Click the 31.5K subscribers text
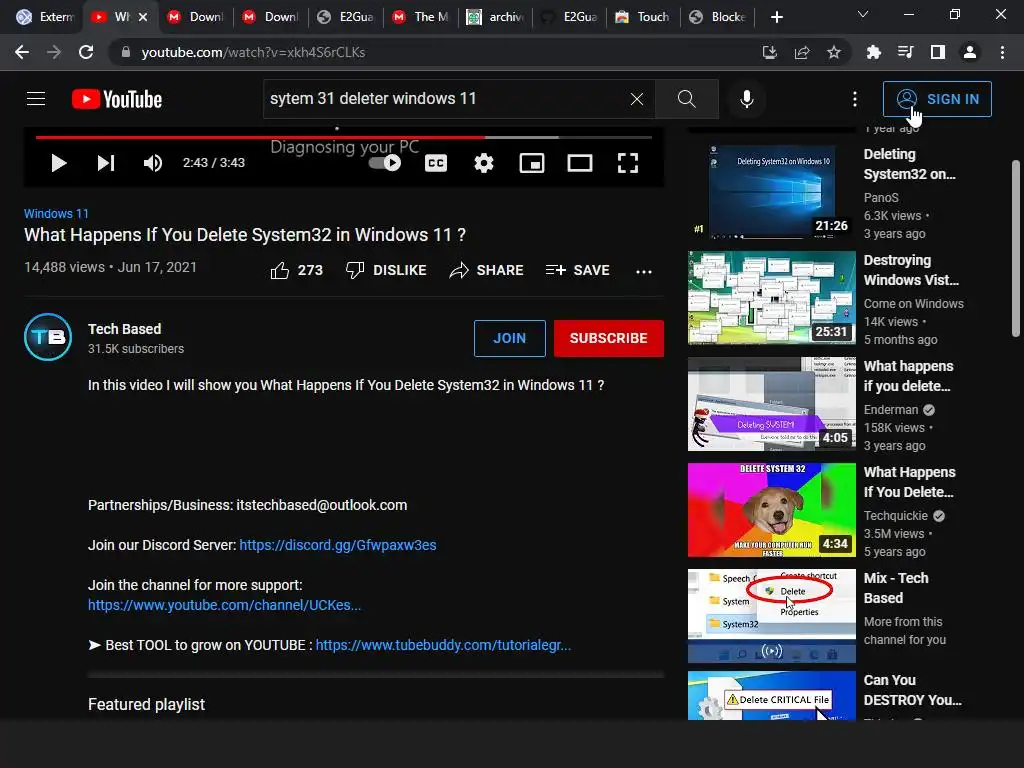Viewport: 1024px width, 768px height. 136,349
